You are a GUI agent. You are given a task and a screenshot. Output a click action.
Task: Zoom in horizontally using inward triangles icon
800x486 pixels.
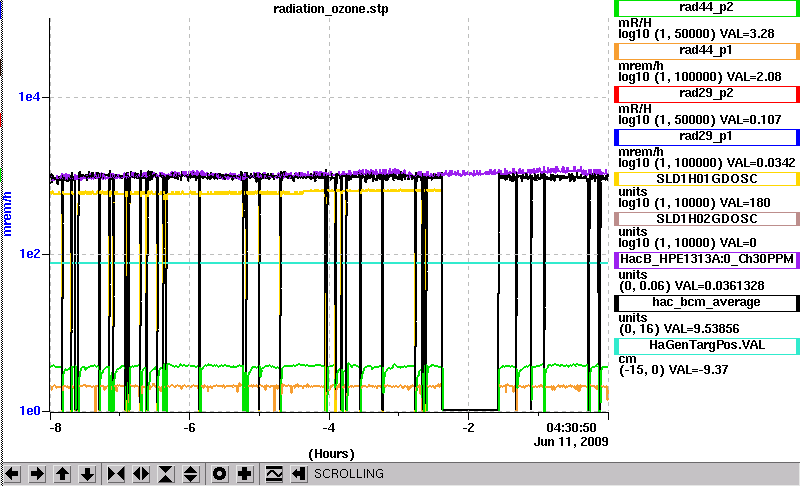pos(116,474)
